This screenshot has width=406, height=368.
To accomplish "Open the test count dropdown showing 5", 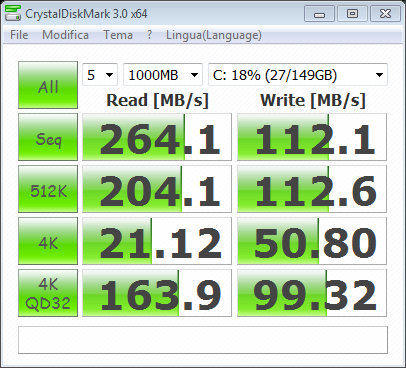I will pyautogui.click(x=100, y=75).
